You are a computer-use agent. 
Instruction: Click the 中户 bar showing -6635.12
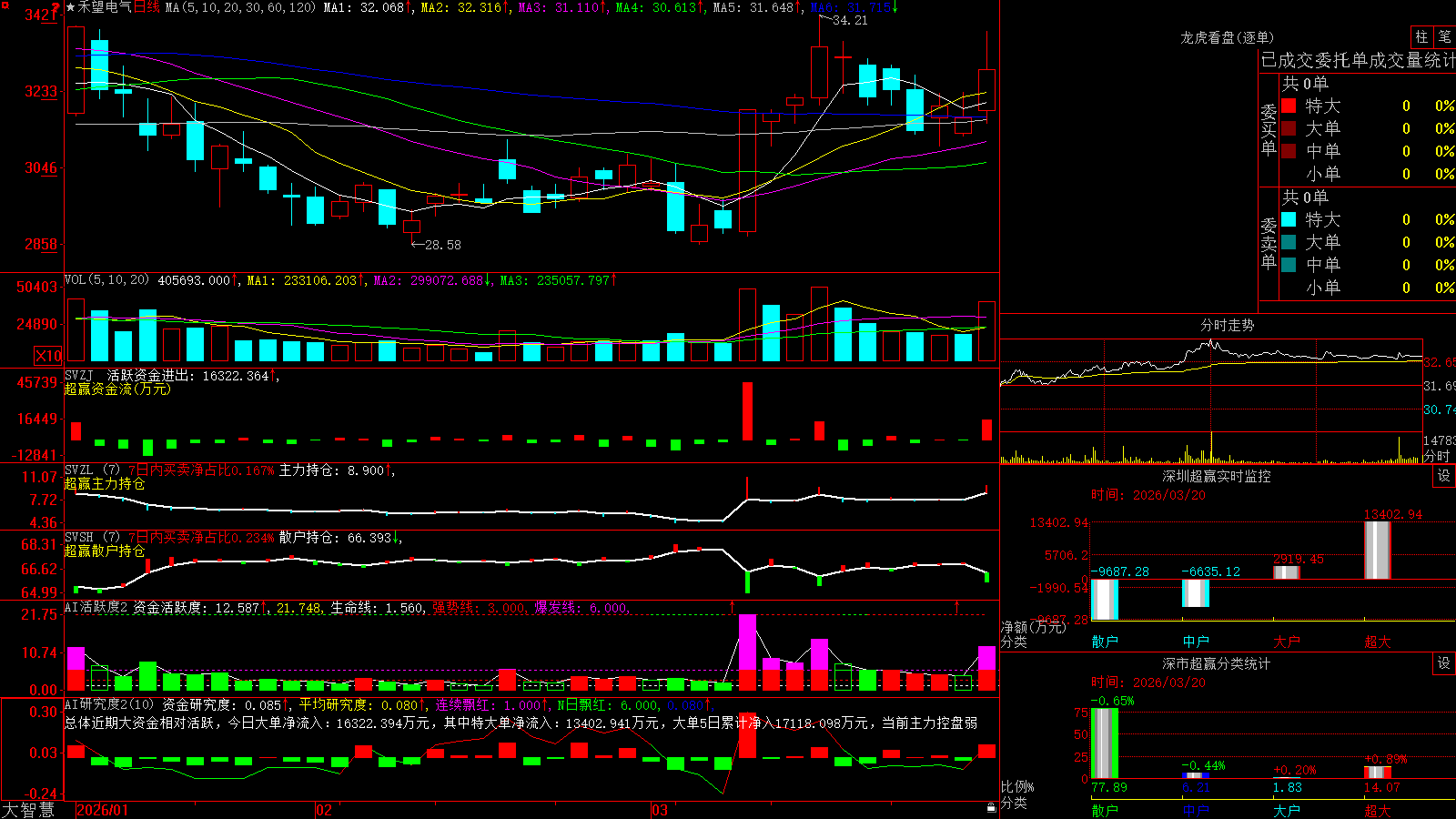click(1196, 593)
